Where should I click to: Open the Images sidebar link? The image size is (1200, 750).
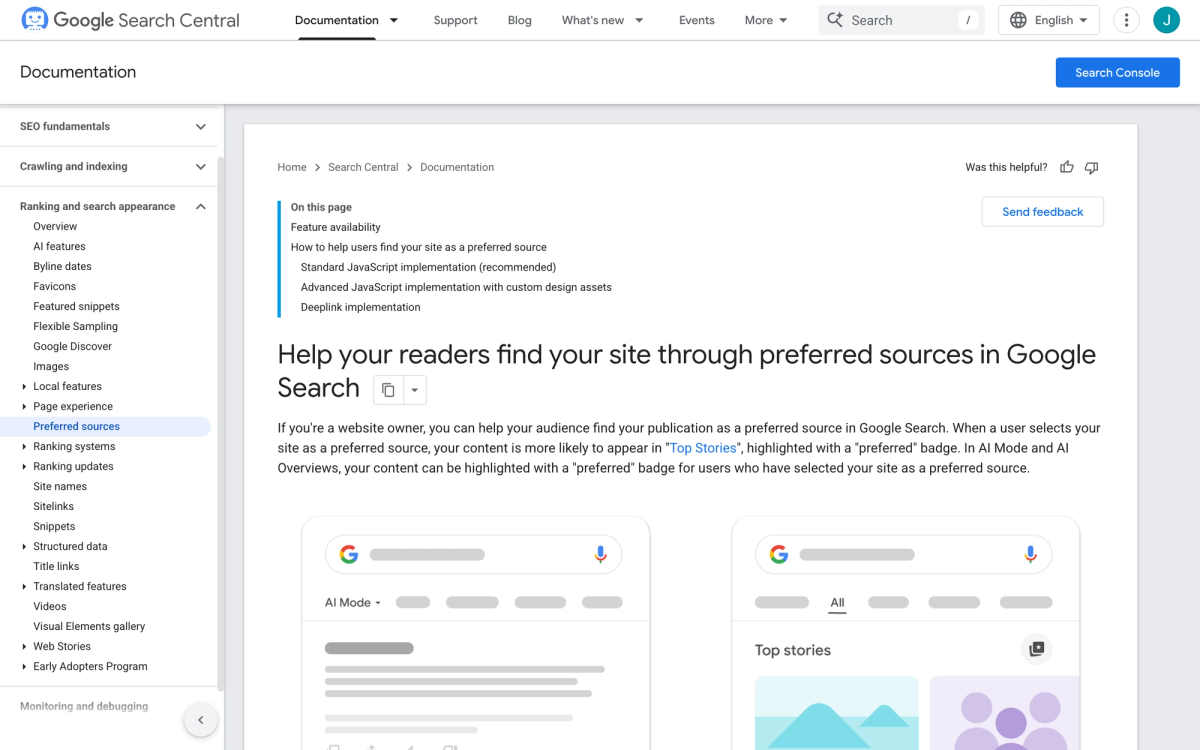coord(51,366)
